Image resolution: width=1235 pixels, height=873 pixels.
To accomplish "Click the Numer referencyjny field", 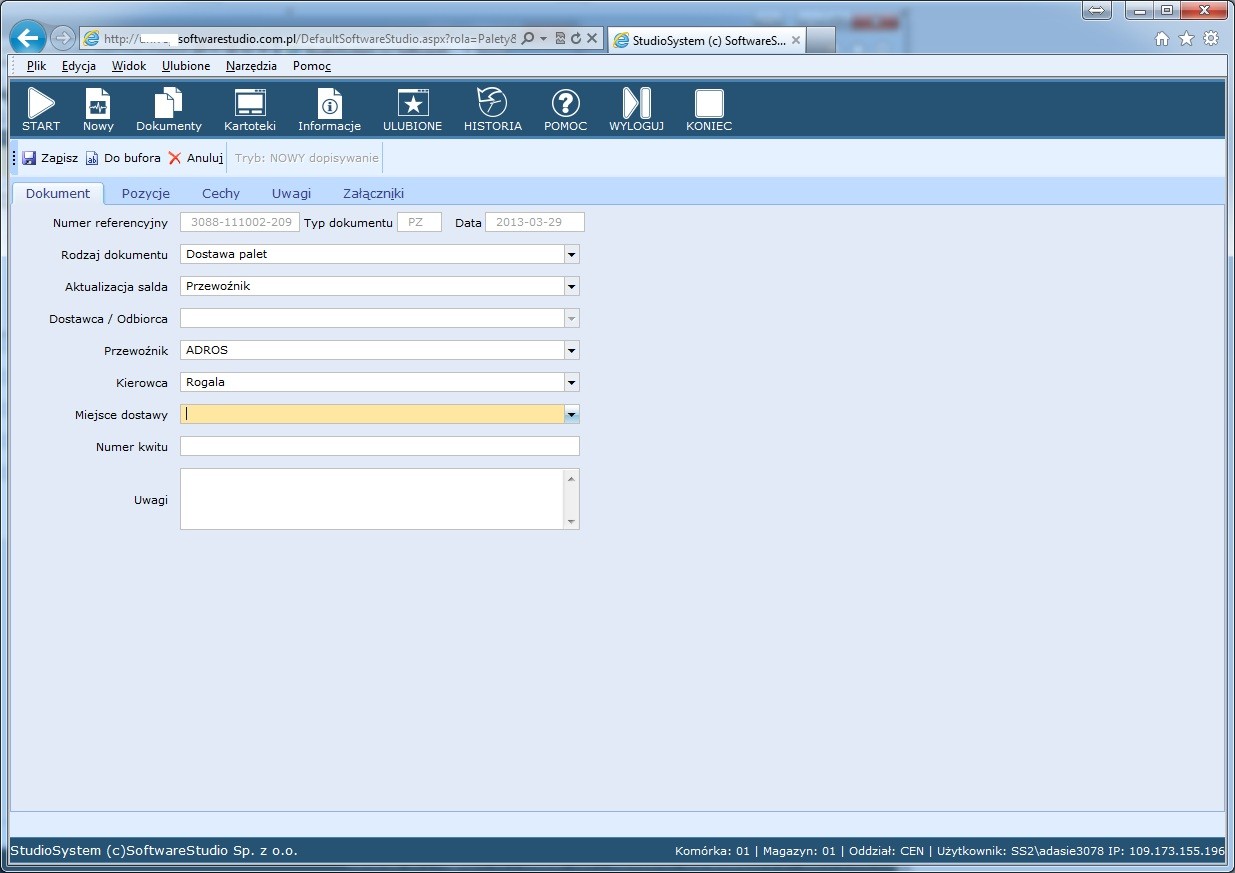I will [x=240, y=222].
